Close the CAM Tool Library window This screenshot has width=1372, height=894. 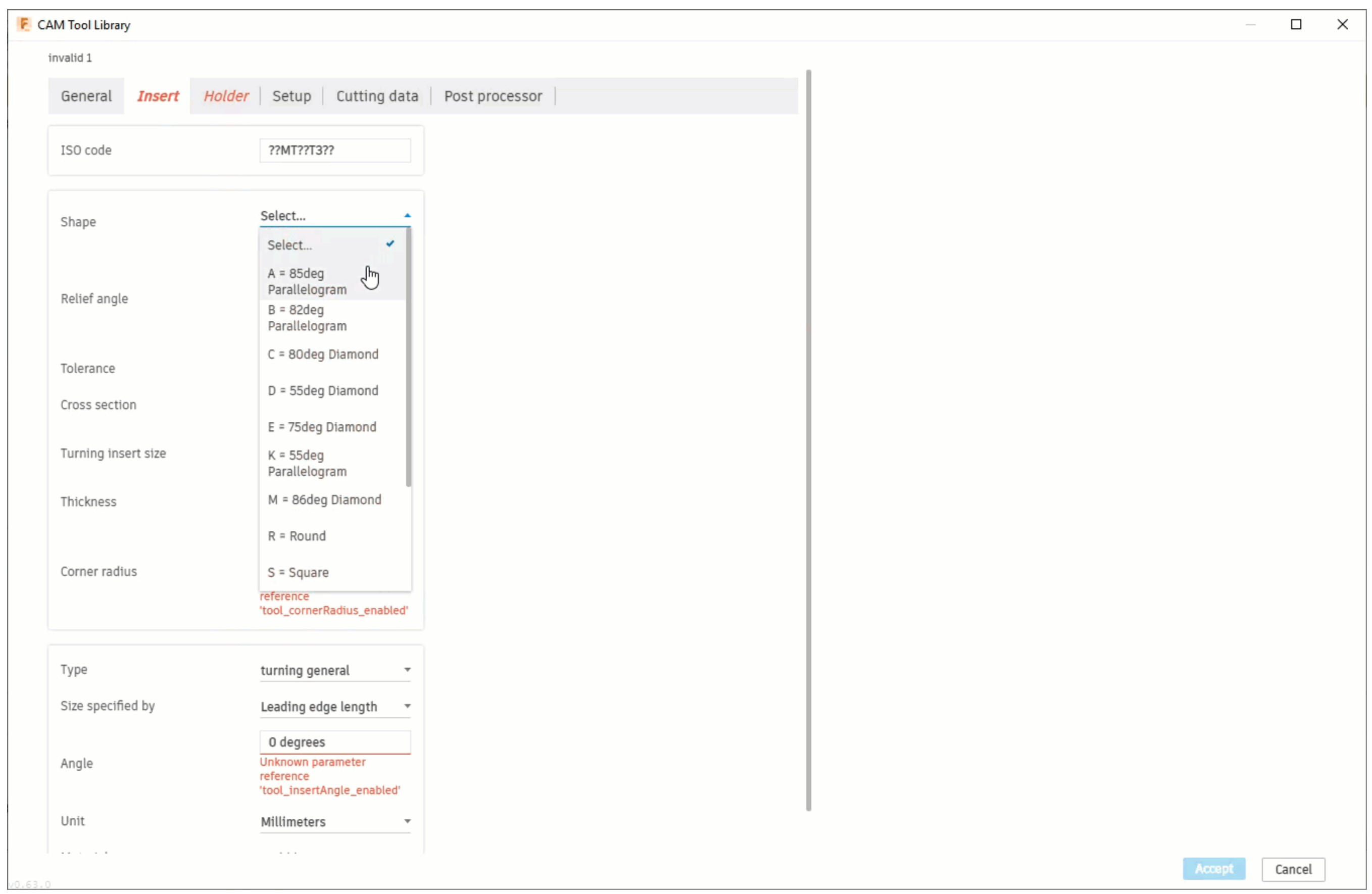(x=1342, y=24)
